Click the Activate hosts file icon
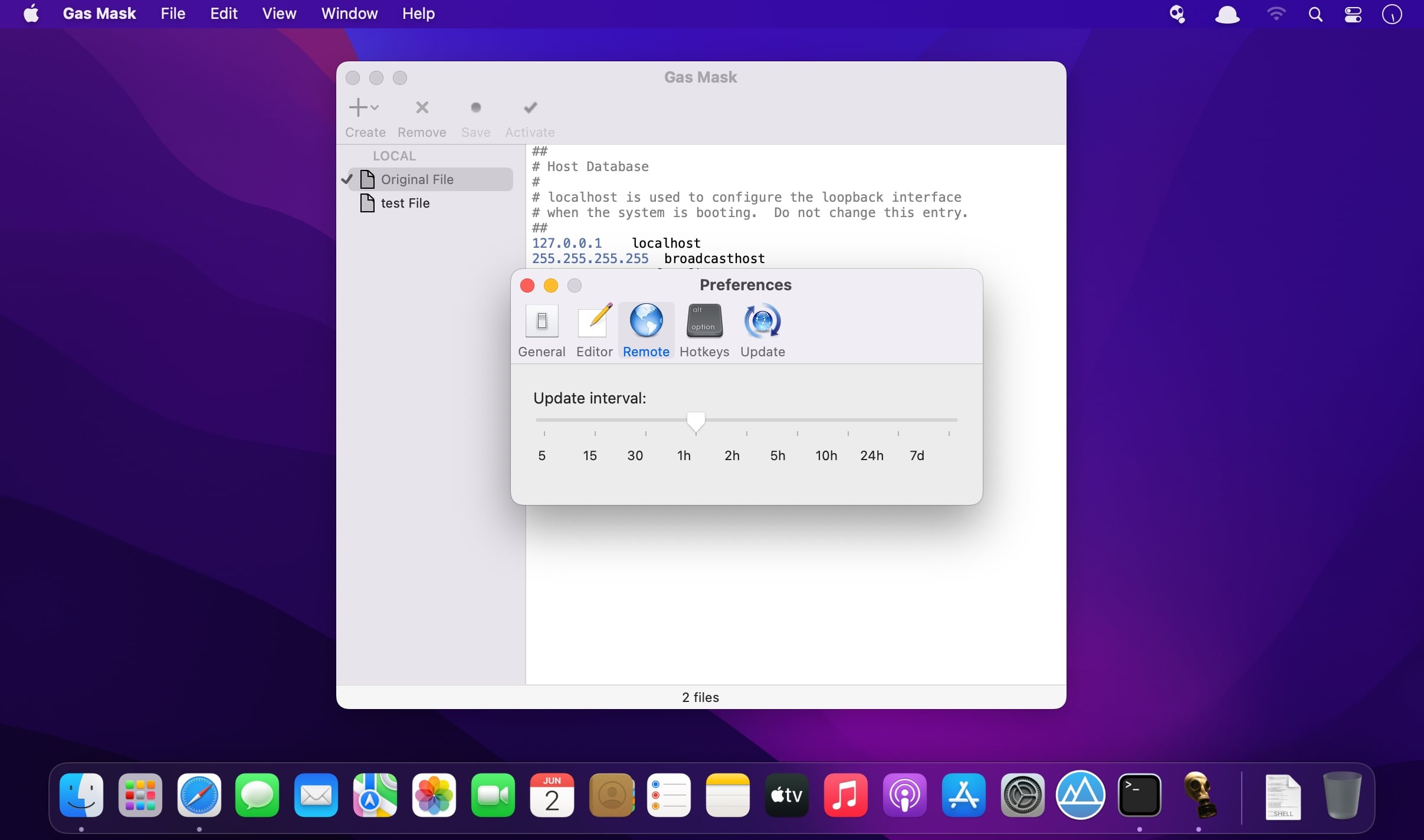The height and width of the screenshot is (840, 1424). pos(530,107)
